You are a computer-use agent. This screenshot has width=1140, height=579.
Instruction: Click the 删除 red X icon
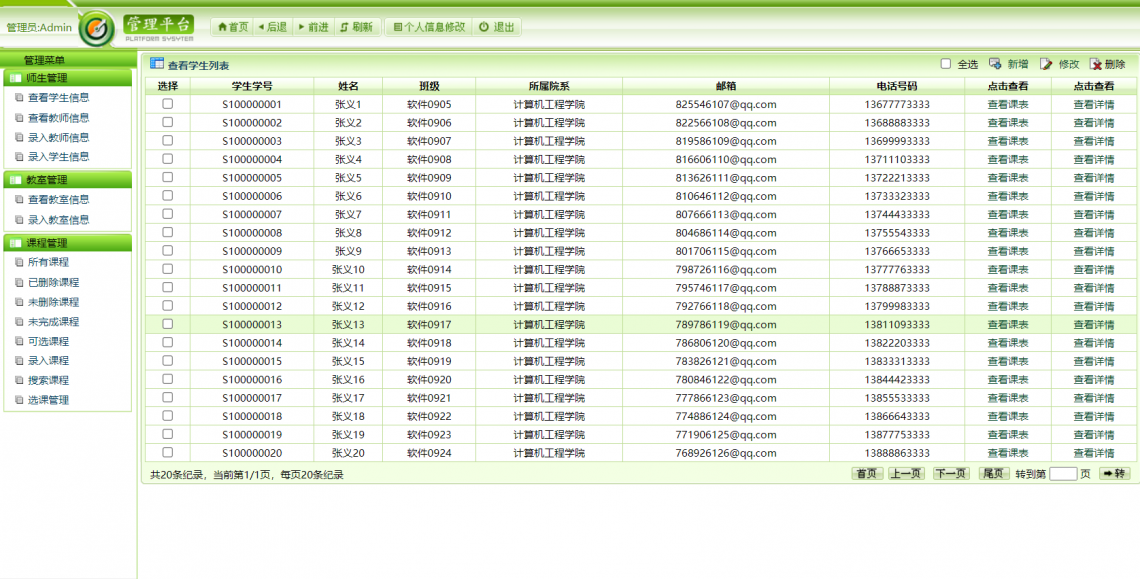[1096, 64]
